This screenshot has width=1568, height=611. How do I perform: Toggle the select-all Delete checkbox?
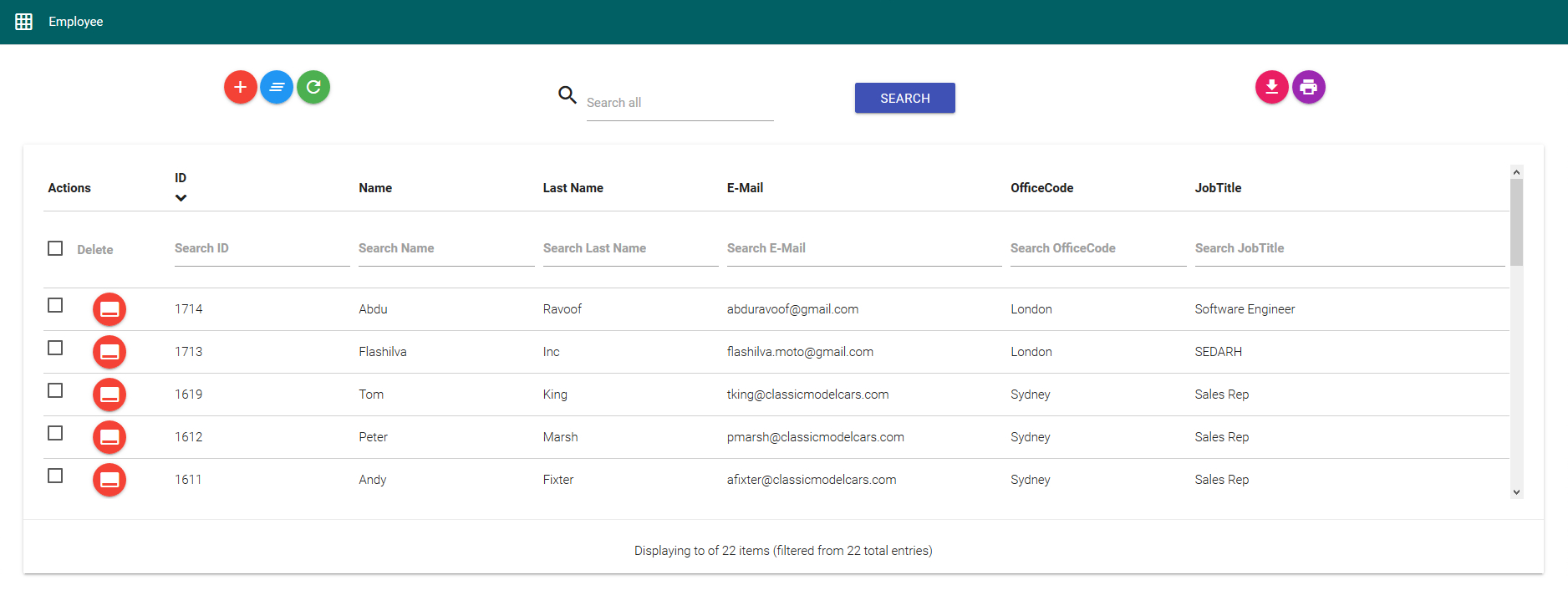pos(55,248)
